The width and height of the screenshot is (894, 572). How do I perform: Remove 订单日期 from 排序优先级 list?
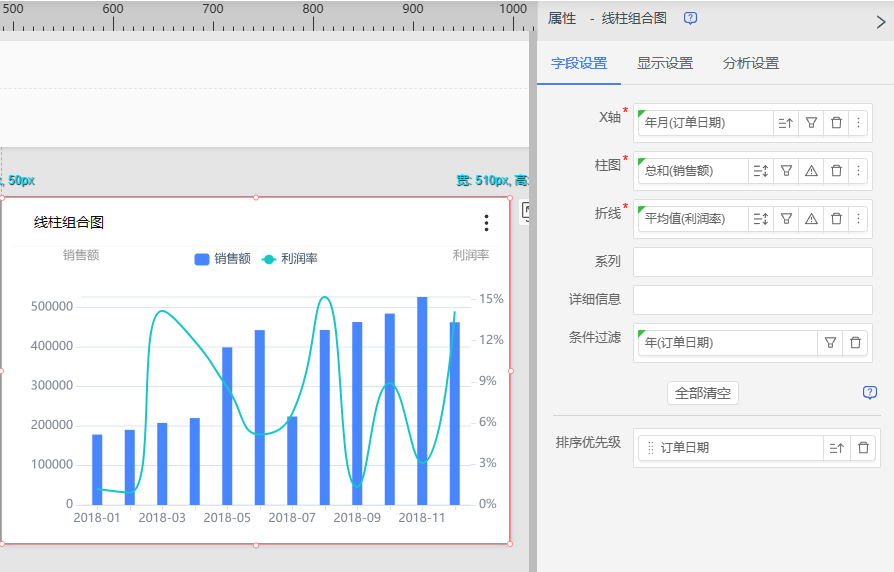(863, 448)
